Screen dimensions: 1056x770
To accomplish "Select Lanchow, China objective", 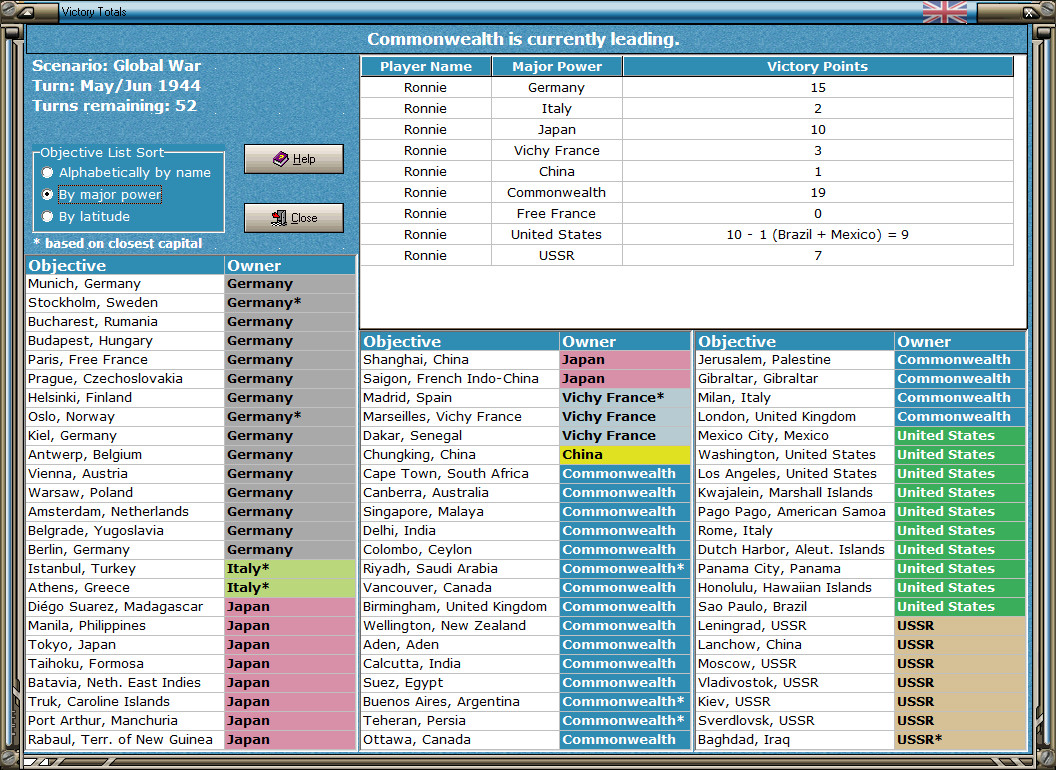I will [x=795, y=645].
